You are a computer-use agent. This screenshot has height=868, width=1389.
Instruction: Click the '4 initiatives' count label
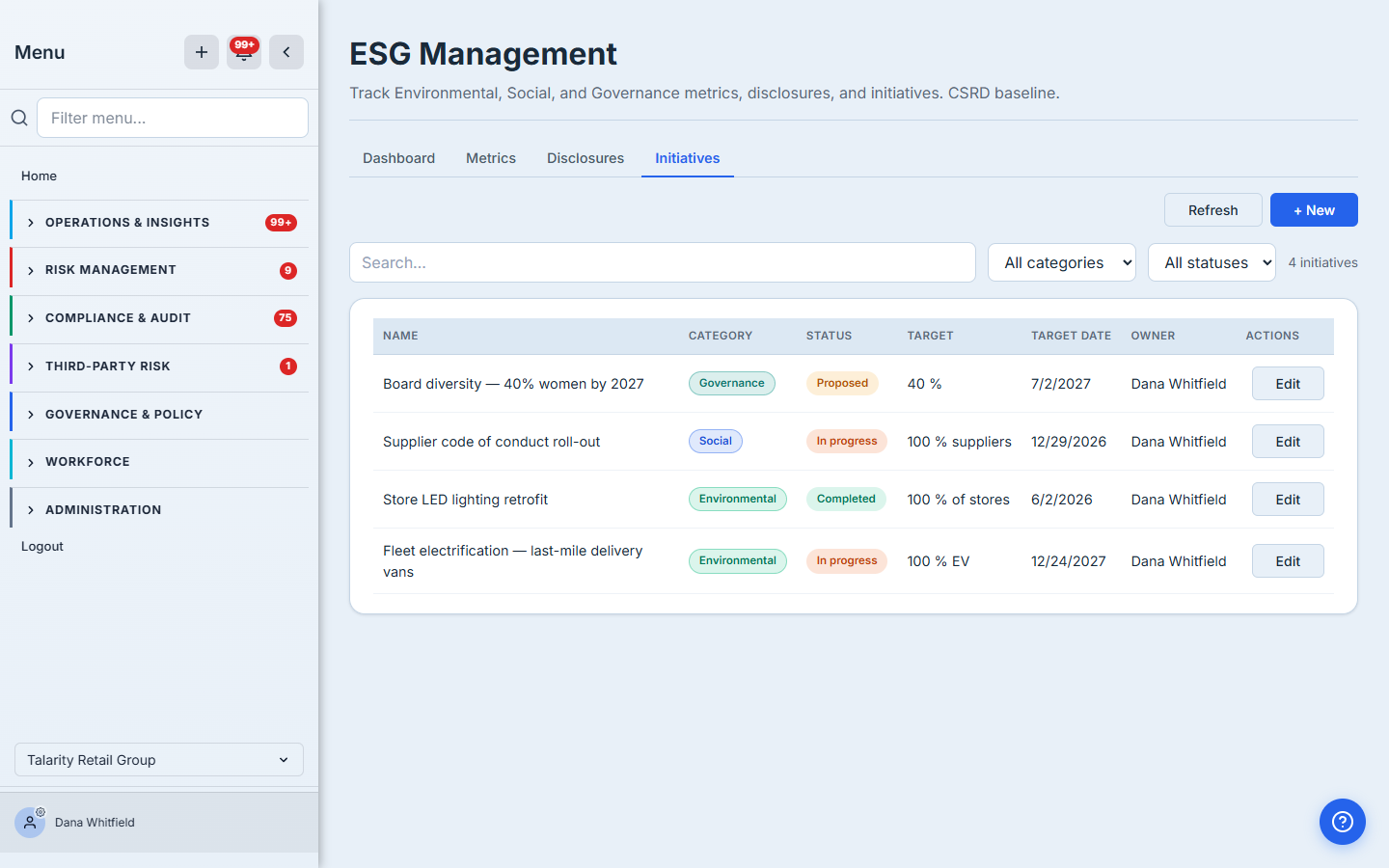point(1323,262)
